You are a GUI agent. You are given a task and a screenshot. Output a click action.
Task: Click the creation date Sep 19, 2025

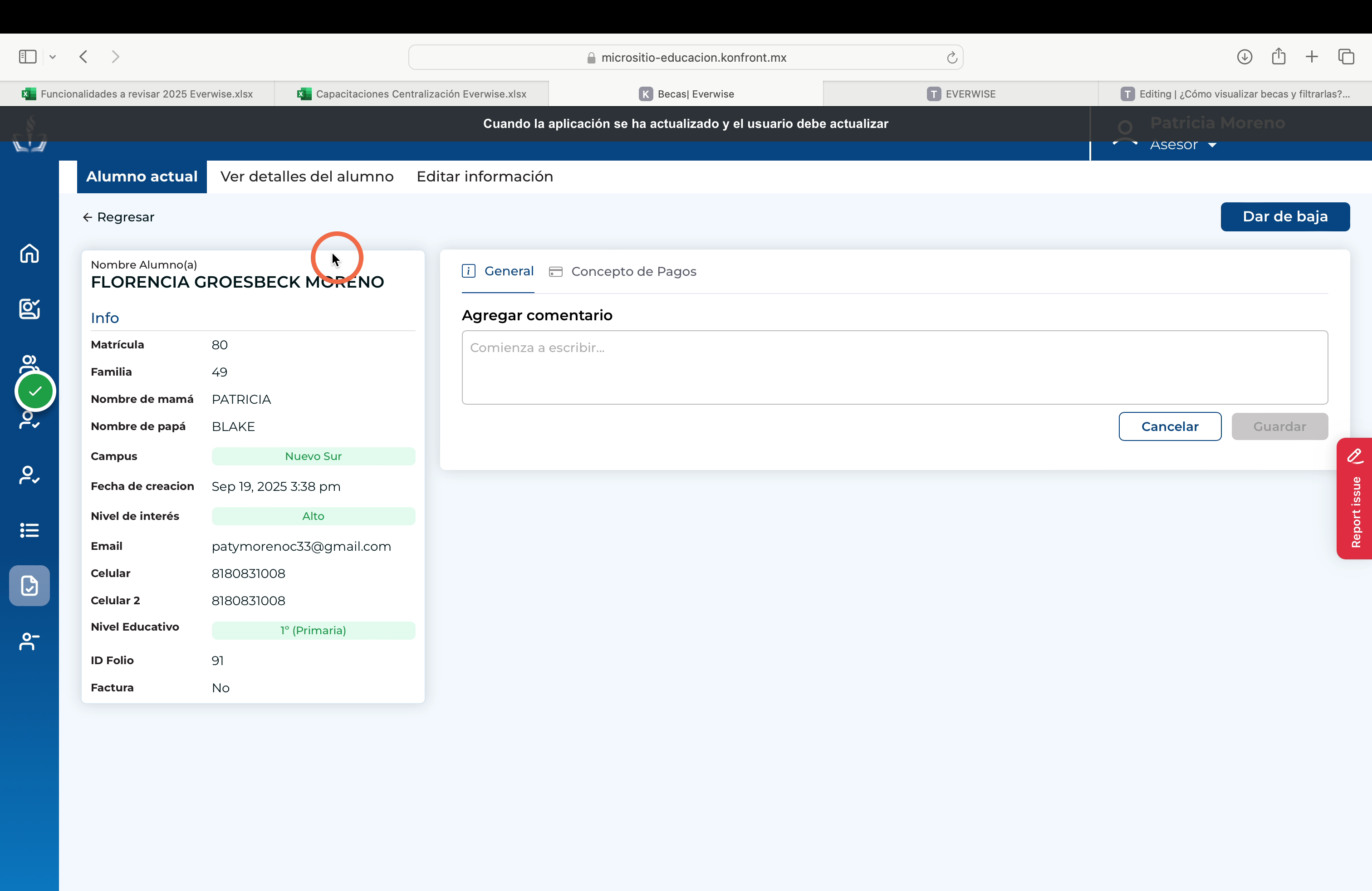coord(275,486)
